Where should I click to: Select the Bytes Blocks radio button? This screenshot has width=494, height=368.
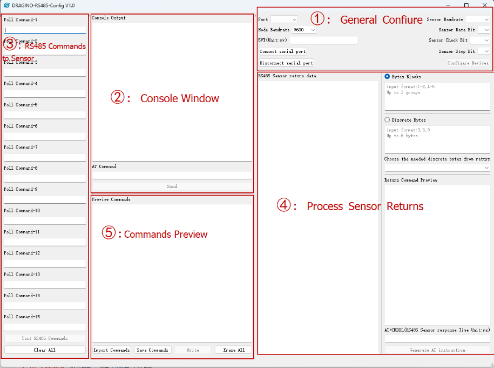(387, 76)
